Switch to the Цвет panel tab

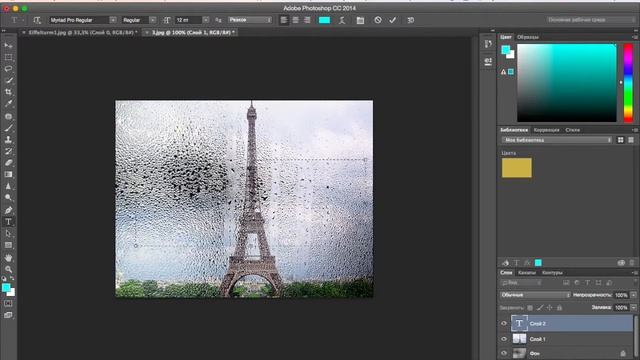(506, 37)
